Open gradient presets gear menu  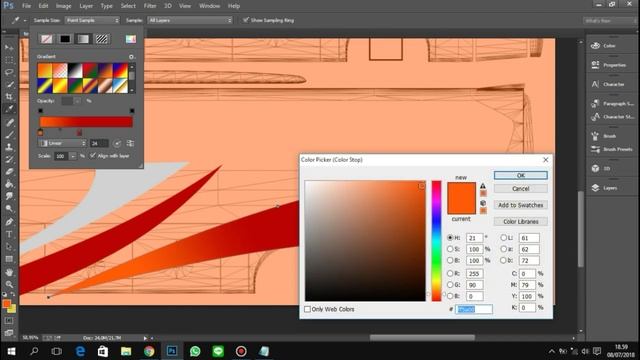pyautogui.click(x=131, y=57)
